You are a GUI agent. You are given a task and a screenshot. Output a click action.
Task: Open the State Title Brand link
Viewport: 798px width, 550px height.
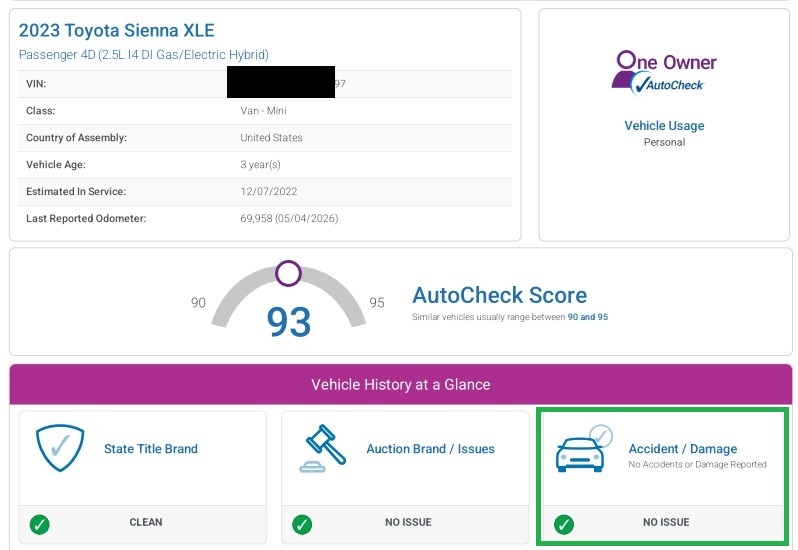click(151, 449)
